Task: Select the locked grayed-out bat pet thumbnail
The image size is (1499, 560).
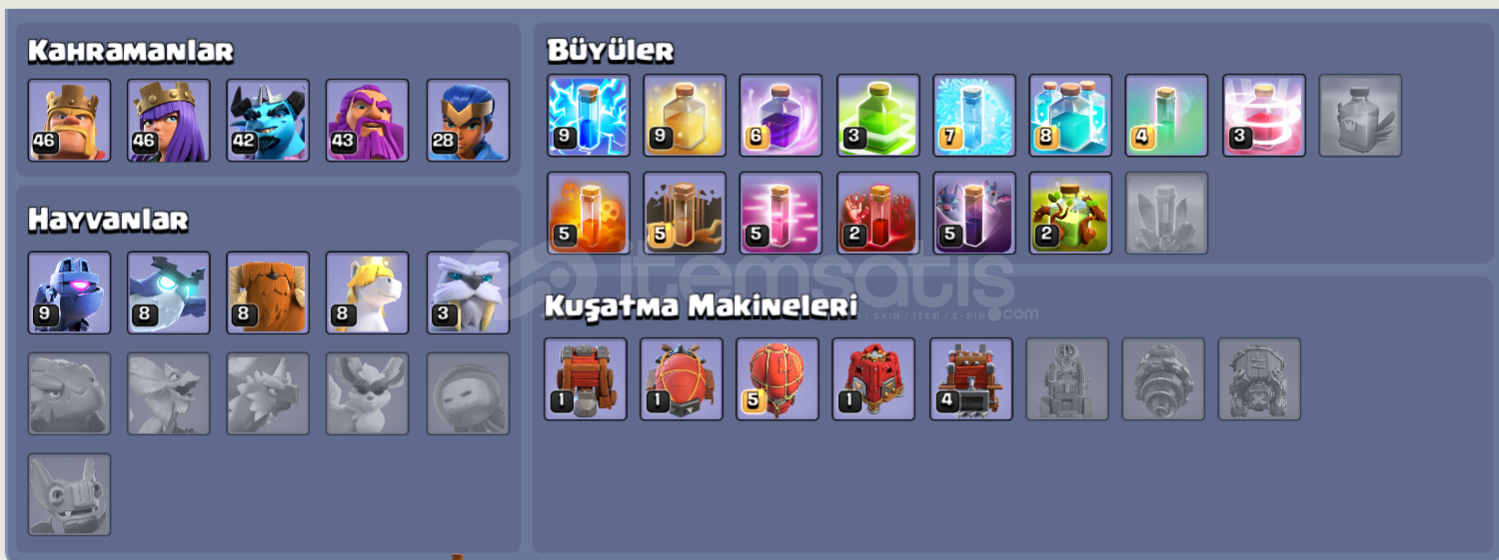Action: point(69,494)
